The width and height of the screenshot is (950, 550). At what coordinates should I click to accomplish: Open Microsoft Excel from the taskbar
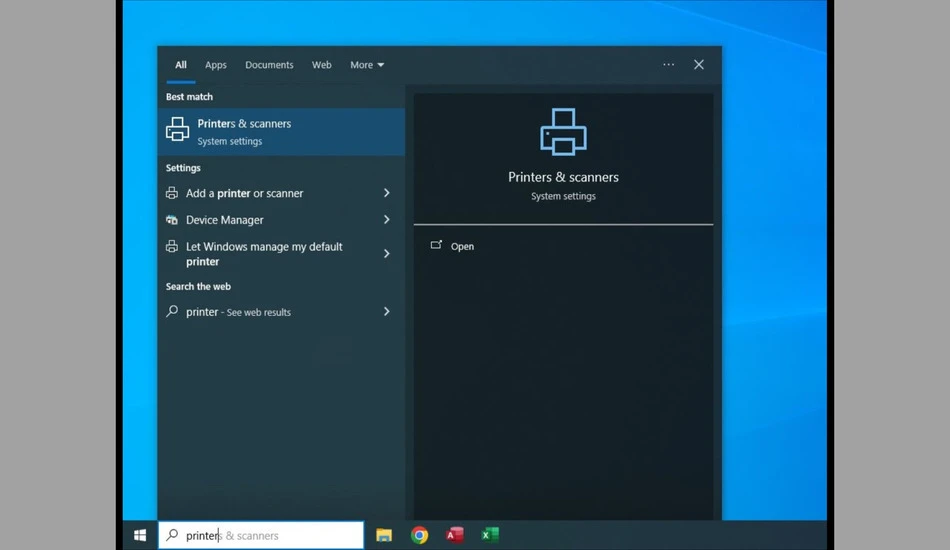coord(490,535)
